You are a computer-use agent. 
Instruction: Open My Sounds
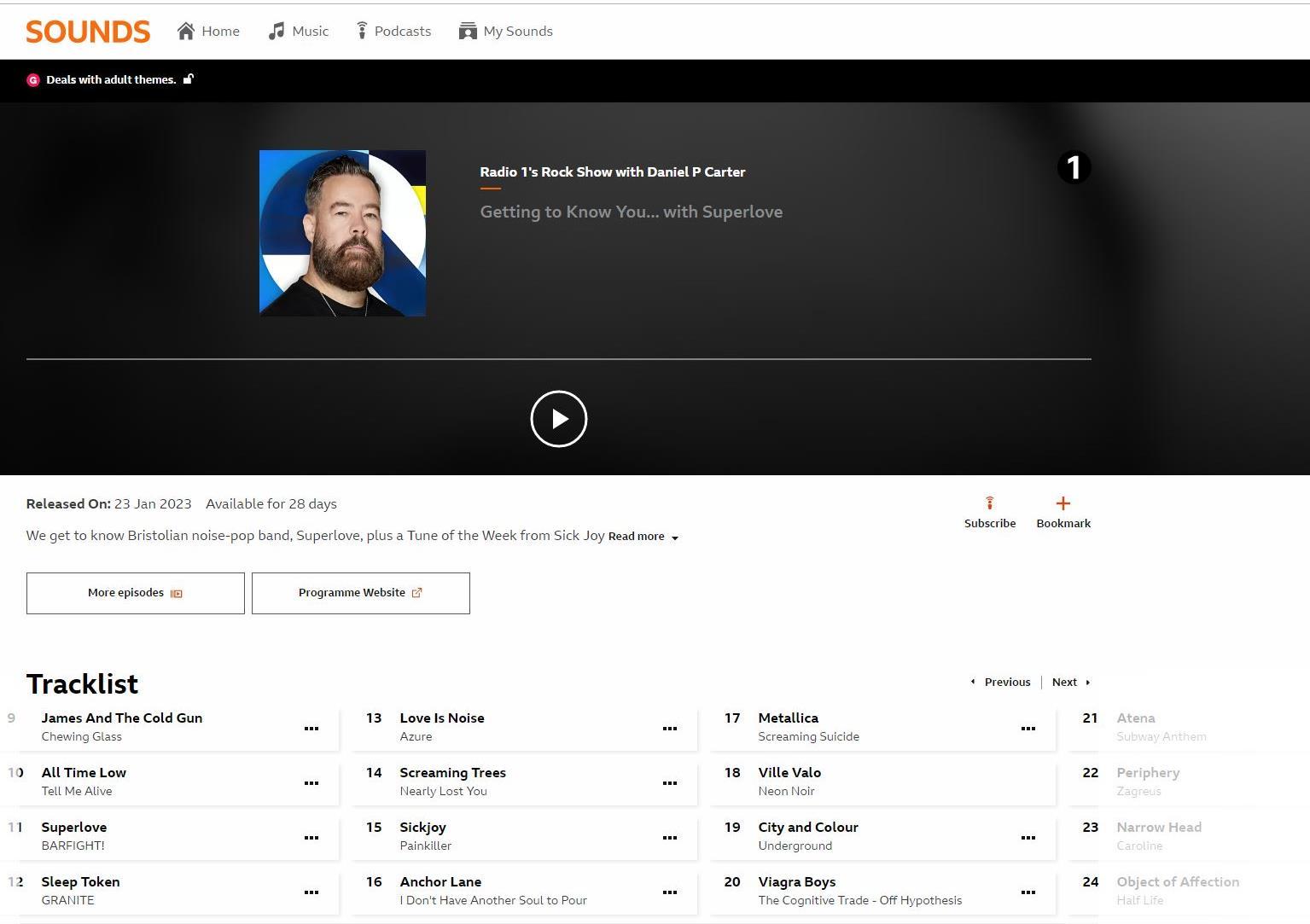coord(505,32)
